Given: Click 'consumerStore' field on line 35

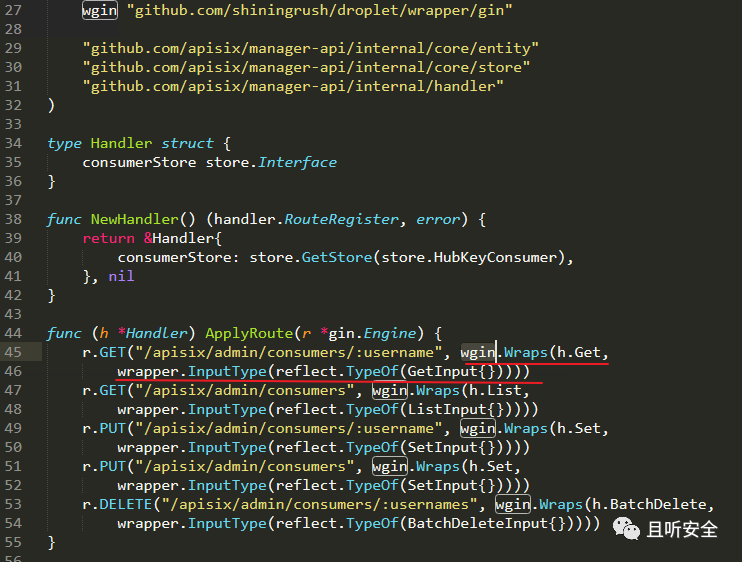Looking at the screenshot, I should (x=139, y=162).
